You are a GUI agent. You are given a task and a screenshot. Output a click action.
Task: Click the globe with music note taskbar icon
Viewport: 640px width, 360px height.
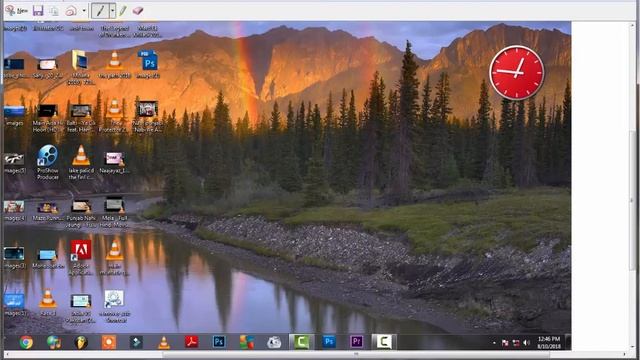tap(53, 342)
